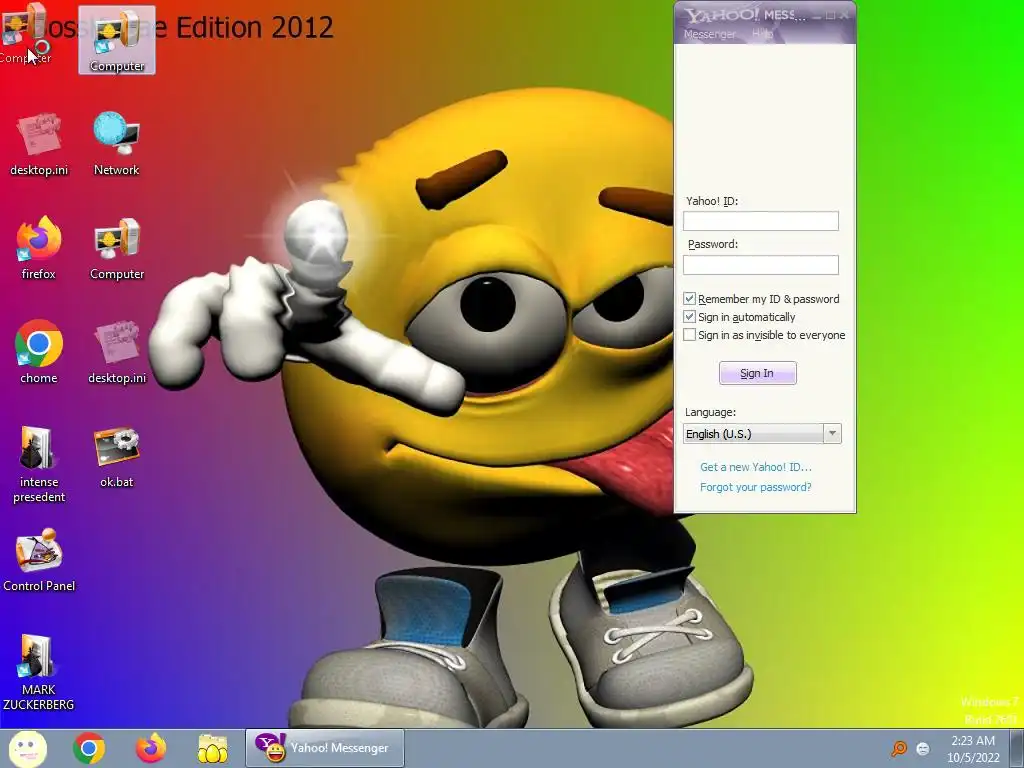Click the Yahoo! Messenger taskbar button
This screenshot has width=1024, height=768.
325,748
